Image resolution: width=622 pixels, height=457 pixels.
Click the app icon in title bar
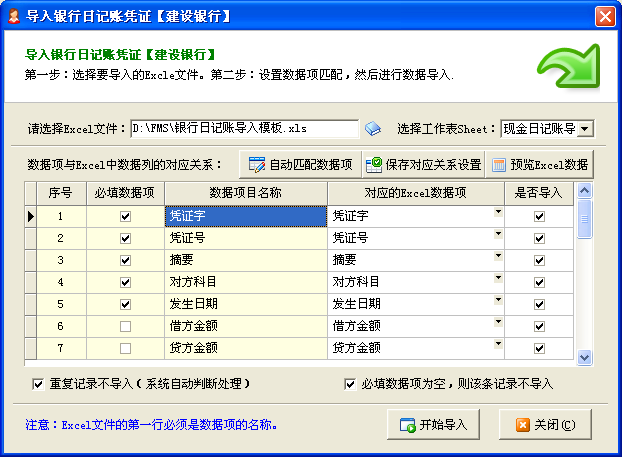(x=14, y=16)
